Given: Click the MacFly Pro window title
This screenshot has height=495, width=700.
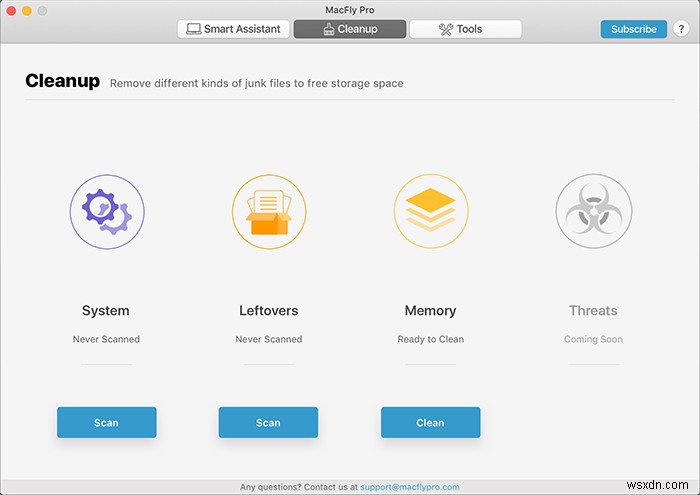Looking at the screenshot, I should coord(350,10).
